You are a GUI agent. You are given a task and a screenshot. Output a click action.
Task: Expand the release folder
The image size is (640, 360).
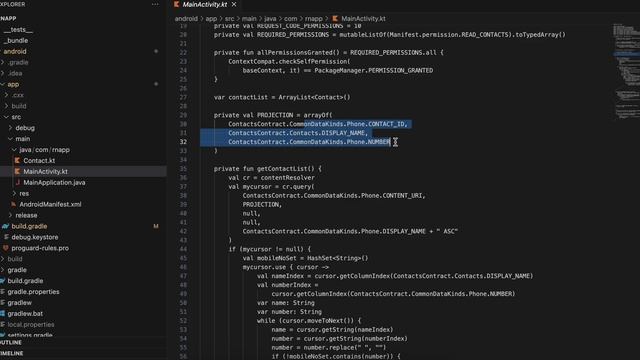(x=10, y=215)
